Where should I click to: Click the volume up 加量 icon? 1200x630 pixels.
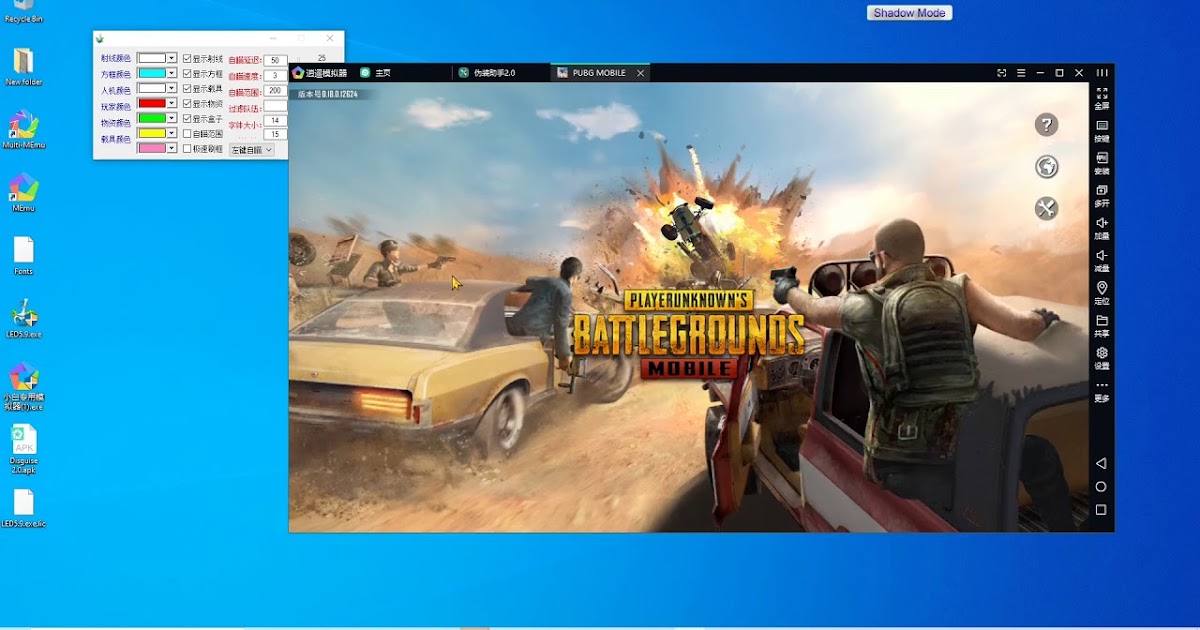click(x=1101, y=228)
